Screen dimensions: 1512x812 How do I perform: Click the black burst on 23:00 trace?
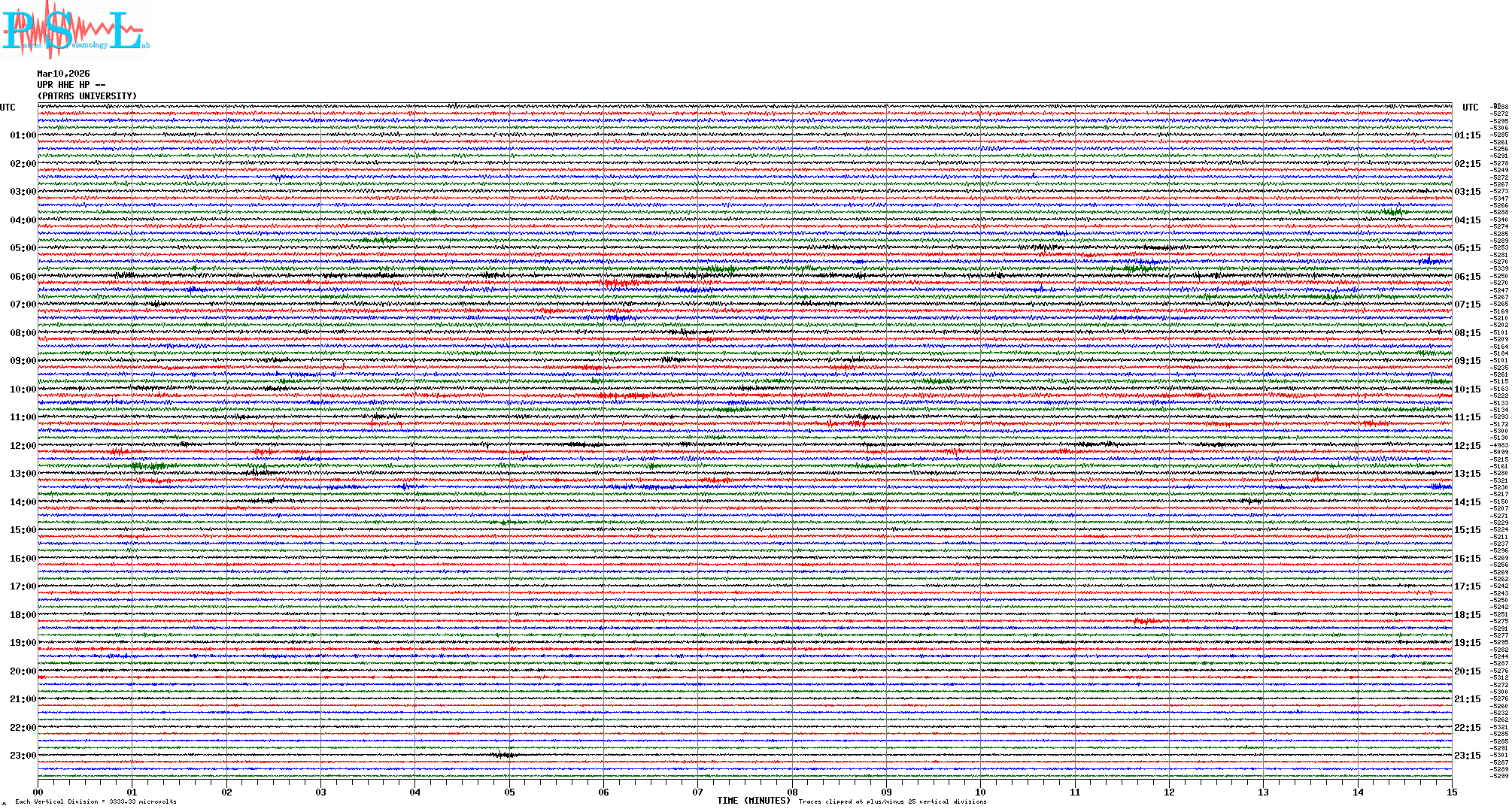503,755
